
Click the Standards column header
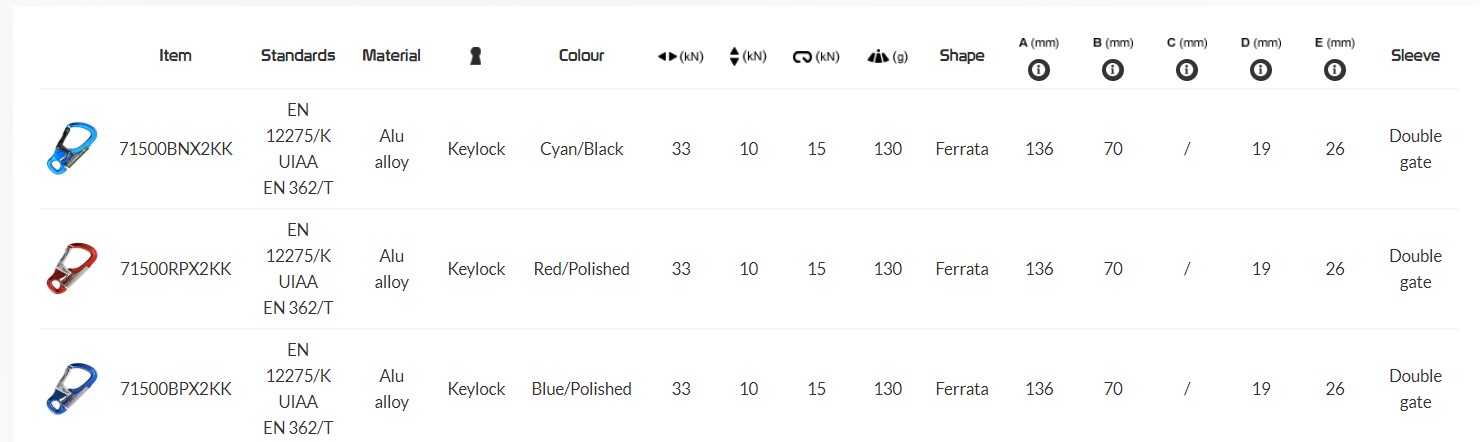[x=298, y=56]
